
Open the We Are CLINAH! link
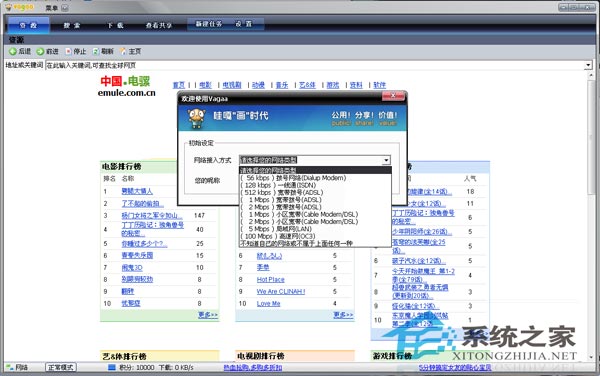coord(281,291)
